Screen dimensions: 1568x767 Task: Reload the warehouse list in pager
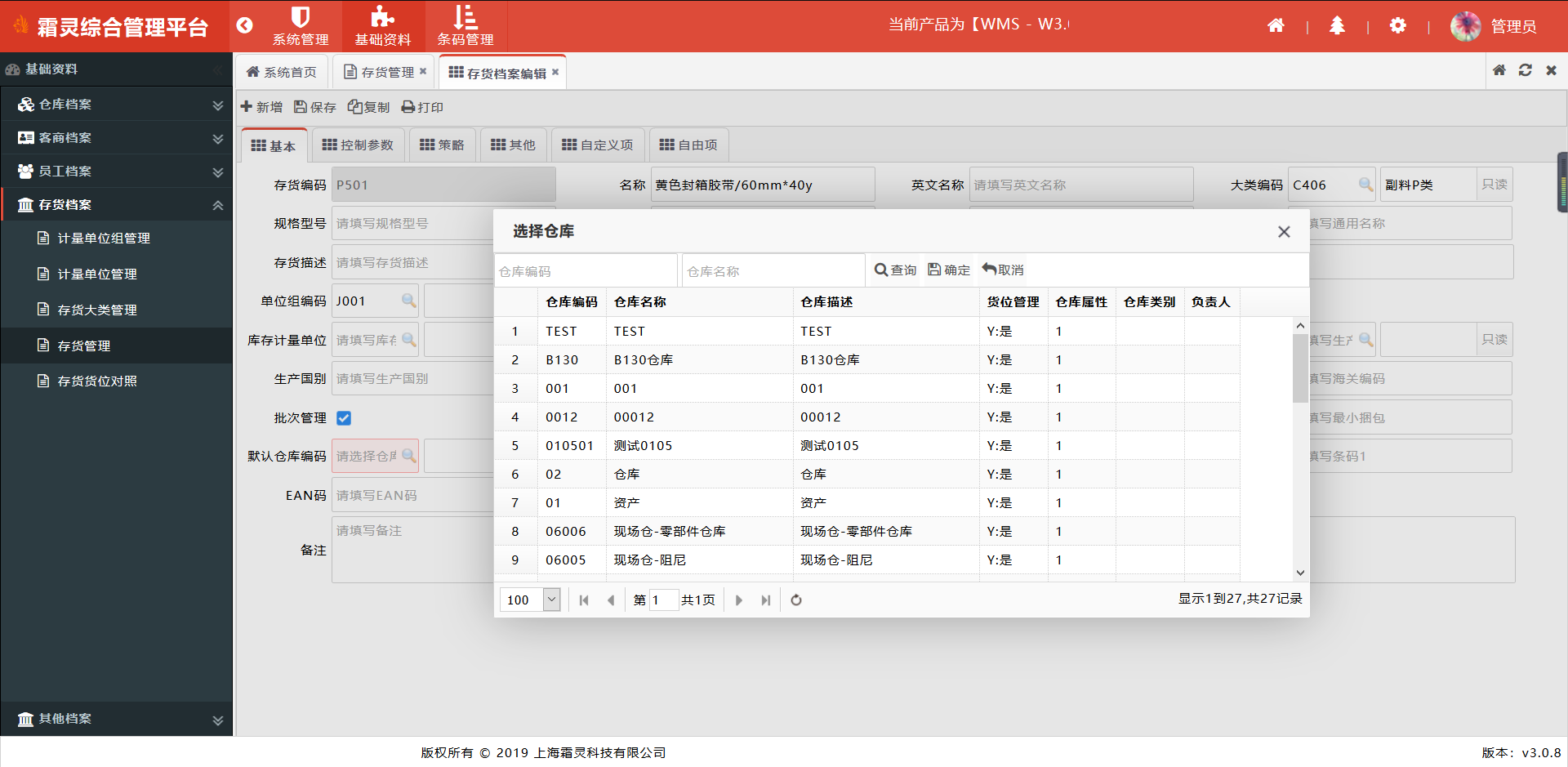(795, 600)
